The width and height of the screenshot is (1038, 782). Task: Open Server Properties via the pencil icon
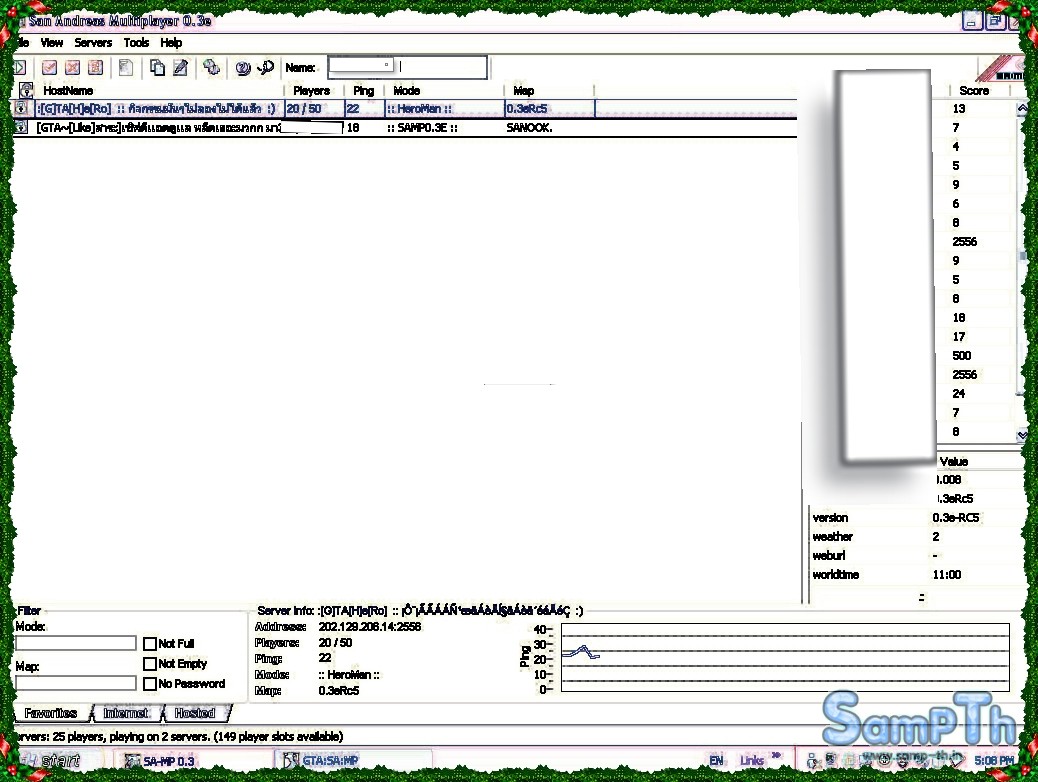(180, 67)
